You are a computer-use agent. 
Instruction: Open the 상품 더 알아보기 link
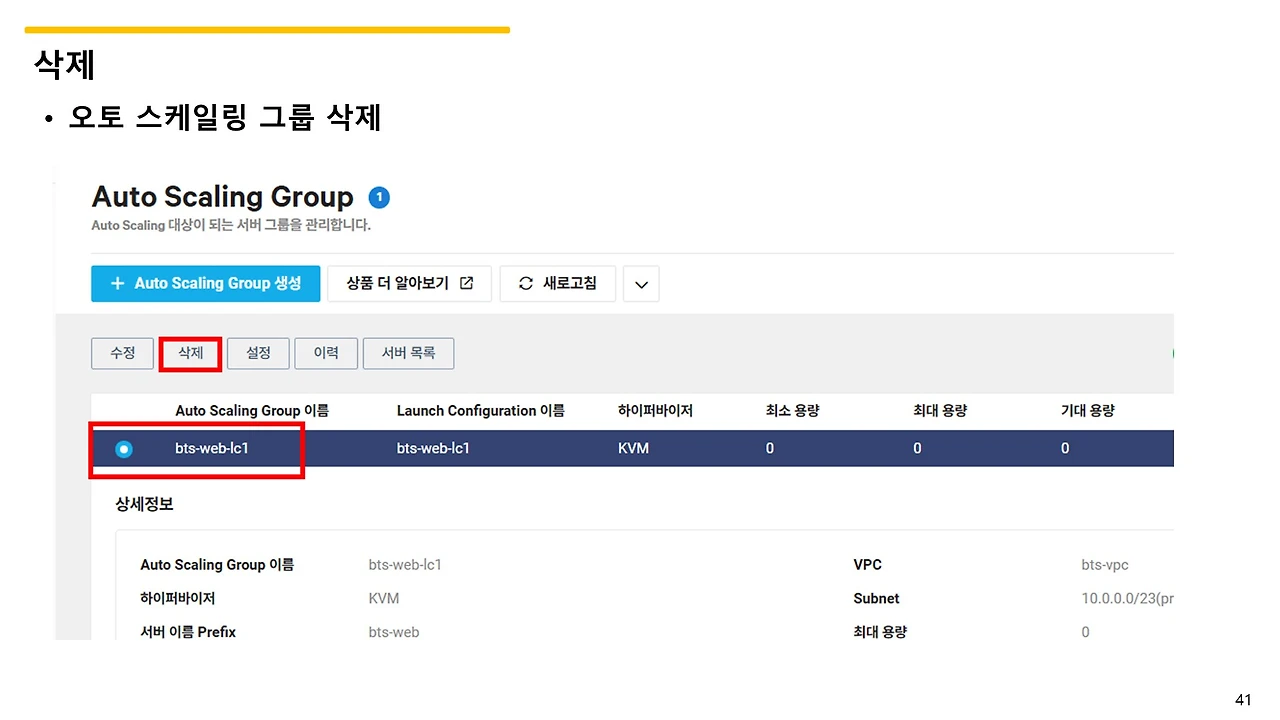click(410, 283)
